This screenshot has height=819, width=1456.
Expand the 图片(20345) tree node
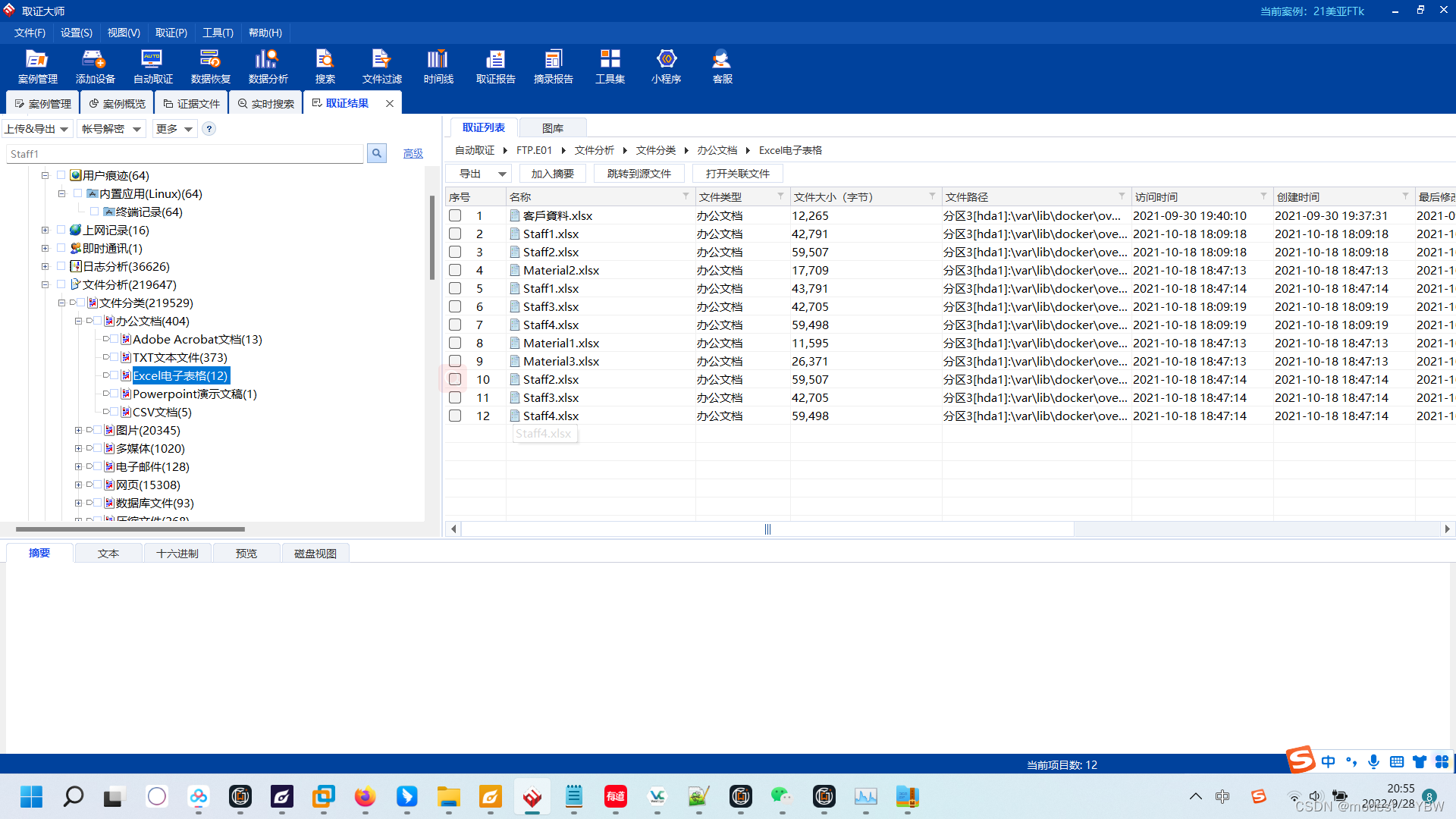pyautogui.click(x=78, y=430)
